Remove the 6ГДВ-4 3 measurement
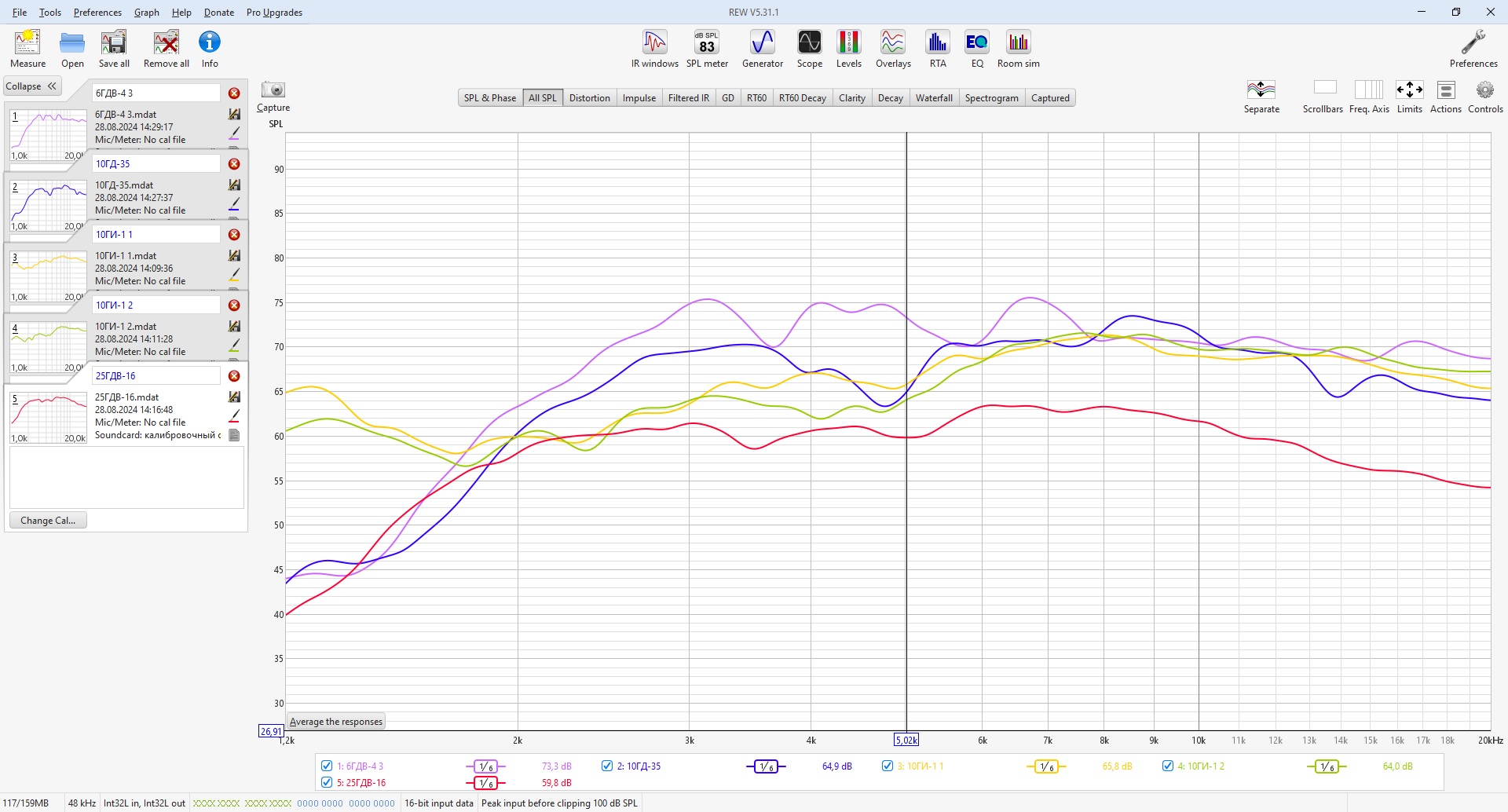The width and height of the screenshot is (1508, 812). pyautogui.click(x=234, y=93)
